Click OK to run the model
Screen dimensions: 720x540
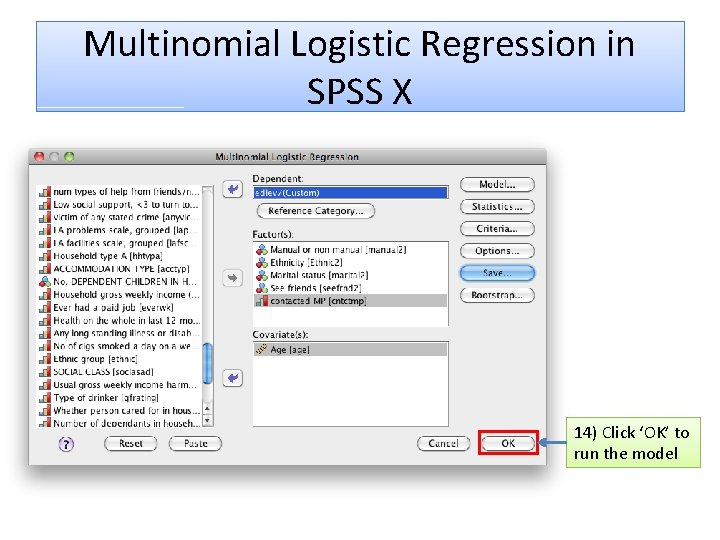pos(508,443)
